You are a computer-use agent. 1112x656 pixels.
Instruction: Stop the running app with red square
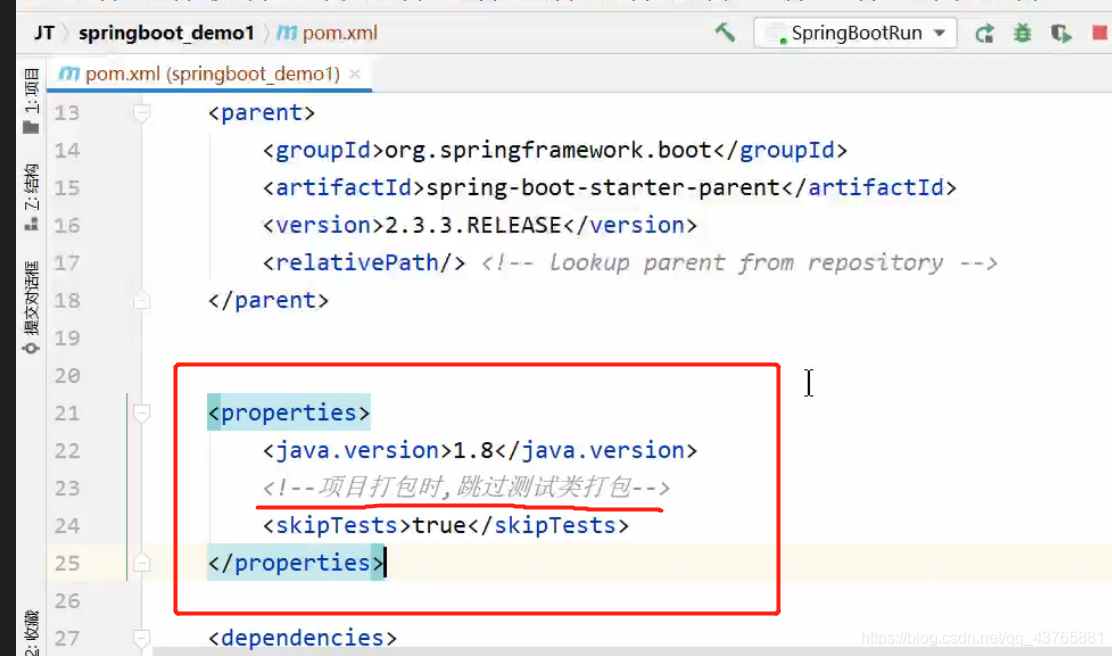(1100, 33)
